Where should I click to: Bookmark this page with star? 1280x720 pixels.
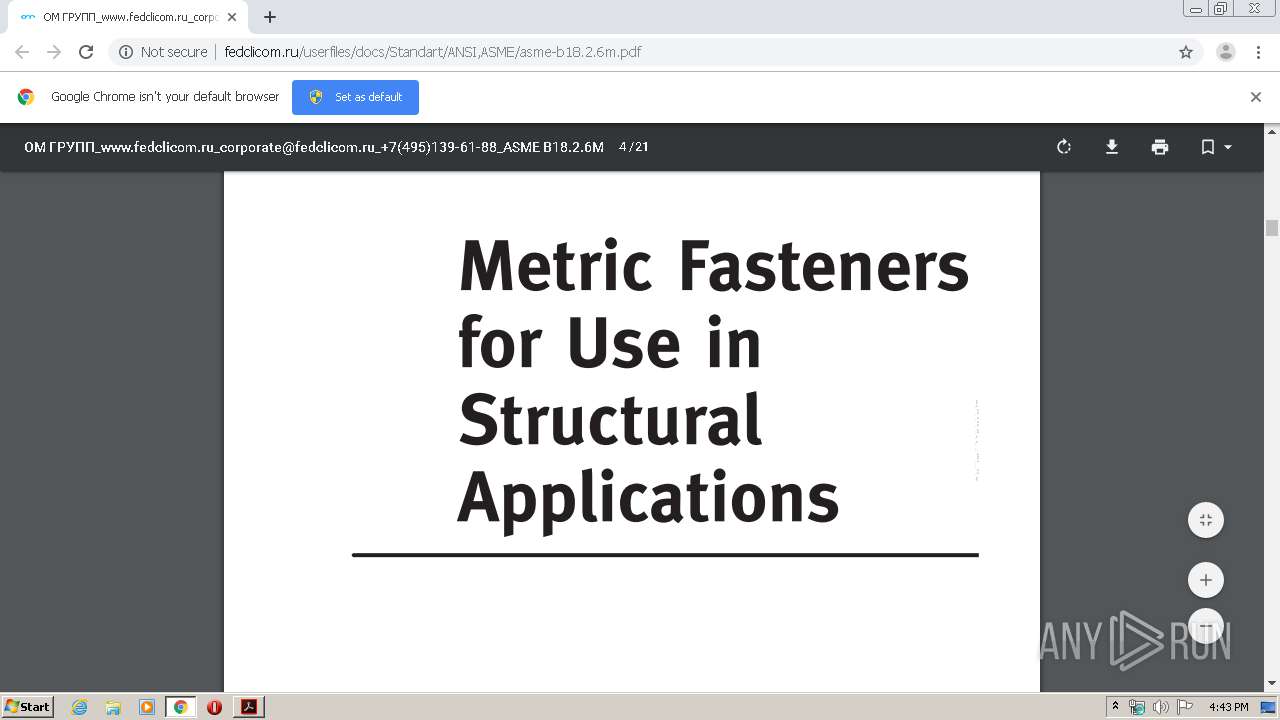tap(1186, 52)
